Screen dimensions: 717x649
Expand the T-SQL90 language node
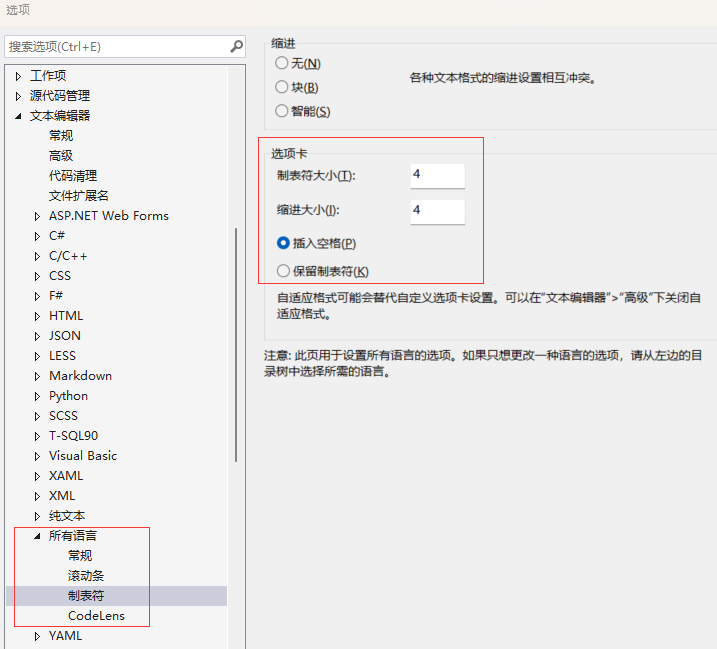point(37,436)
